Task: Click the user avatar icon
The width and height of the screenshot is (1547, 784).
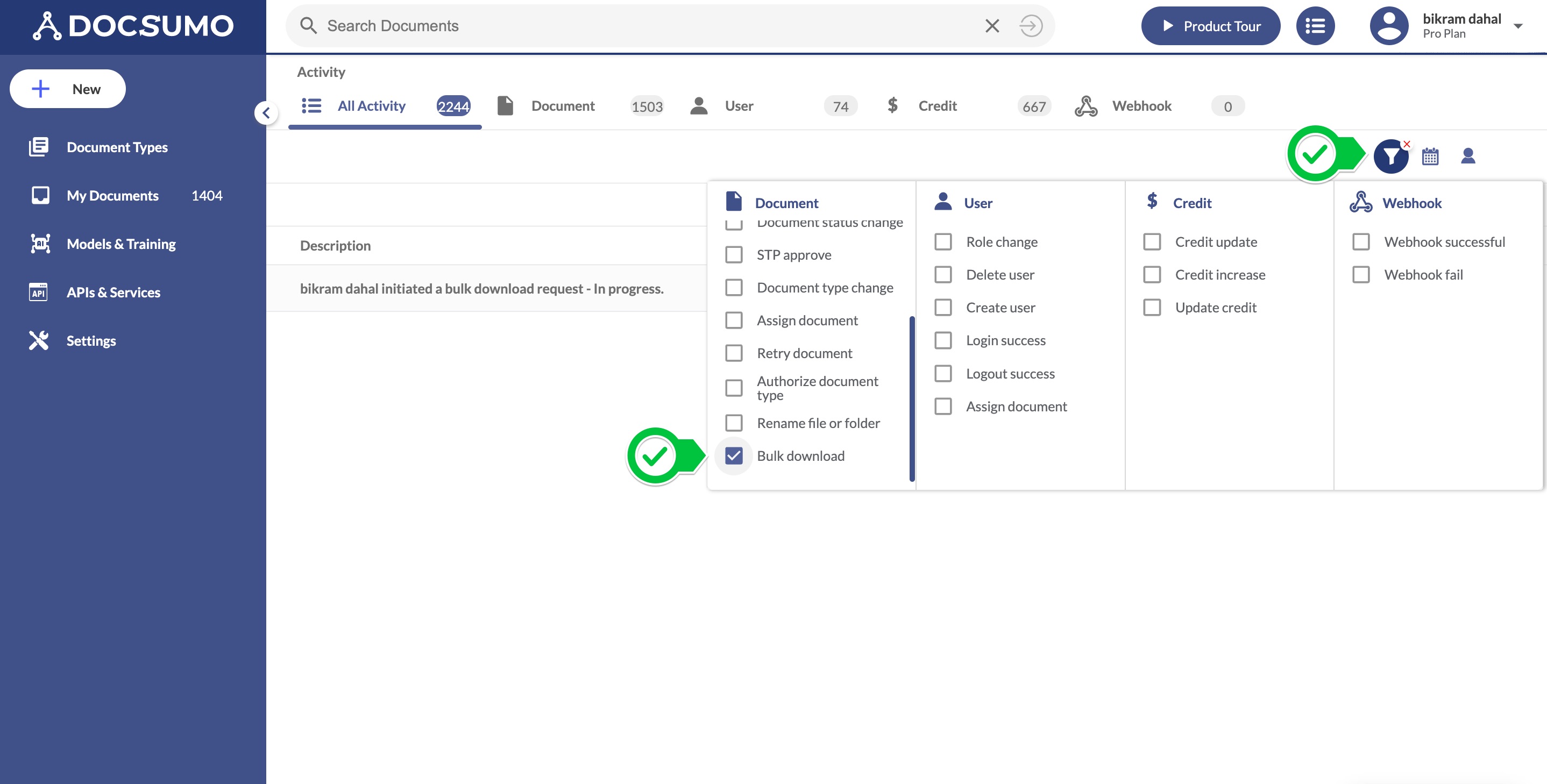Action: tap(1389, 26)
